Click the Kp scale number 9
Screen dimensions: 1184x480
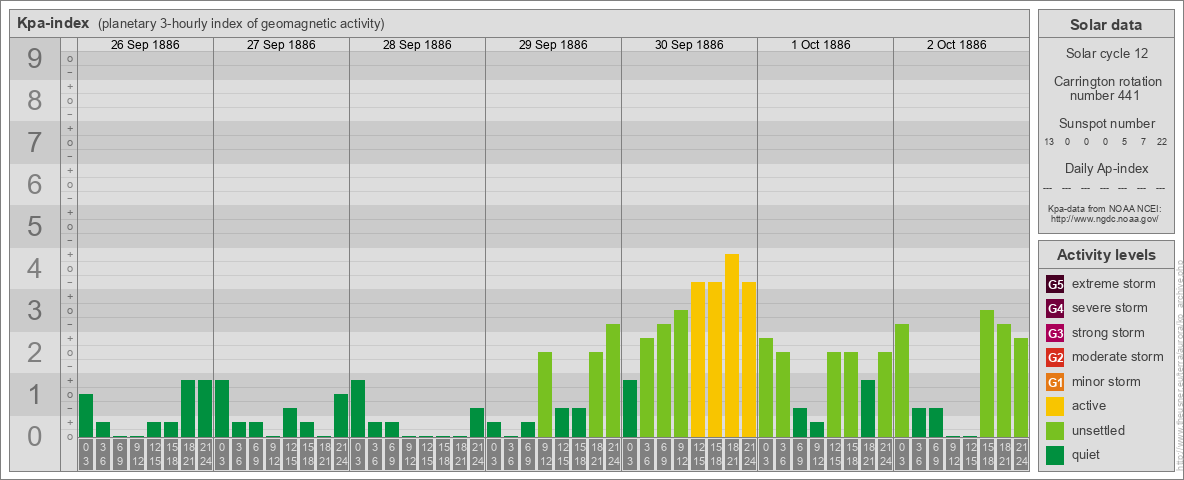click(35, 58)
